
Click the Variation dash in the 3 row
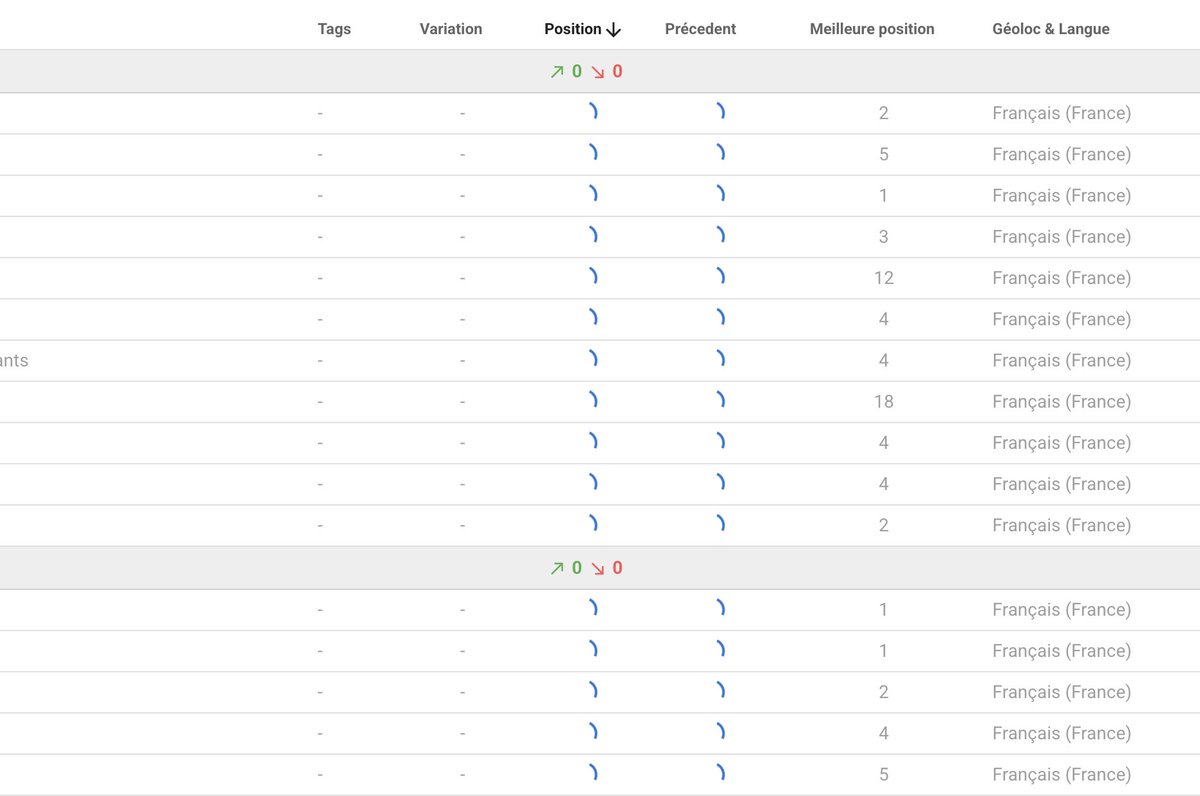coord(462,237)
